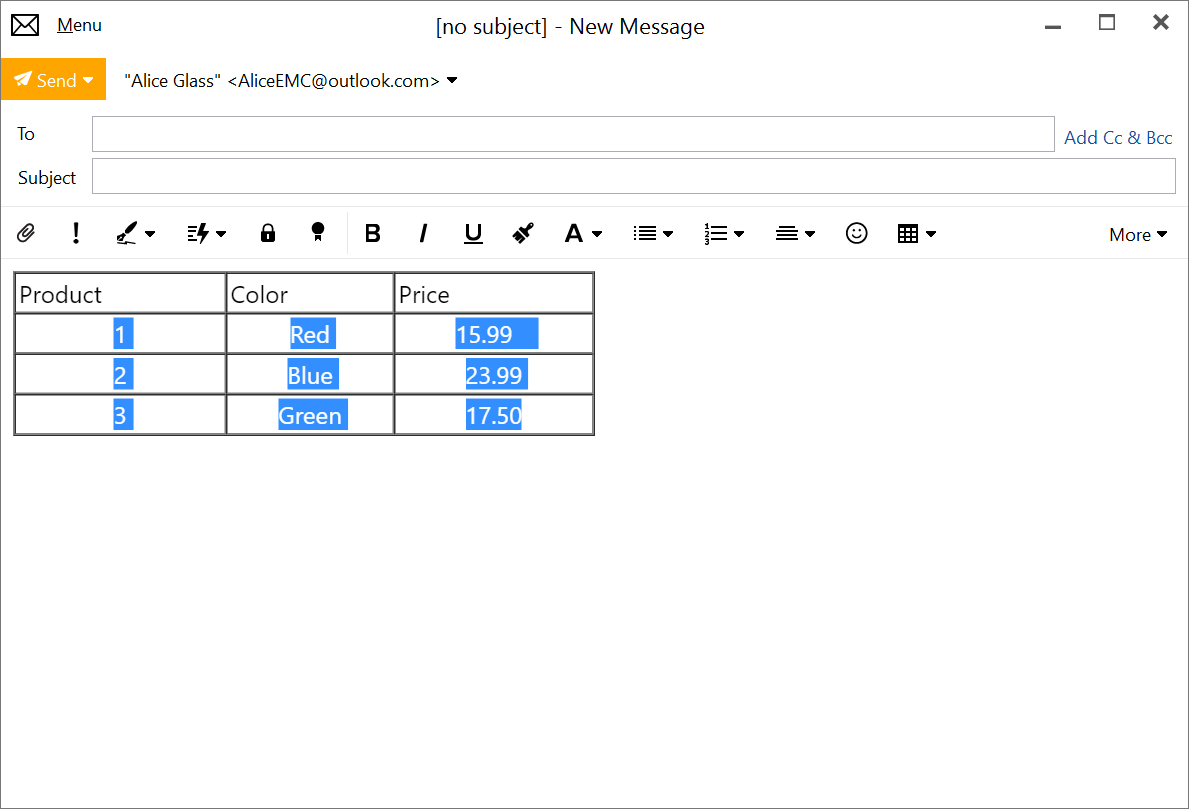Click the font A icon
Viewport: 1189px width, 809px height.
pos(574,234)
